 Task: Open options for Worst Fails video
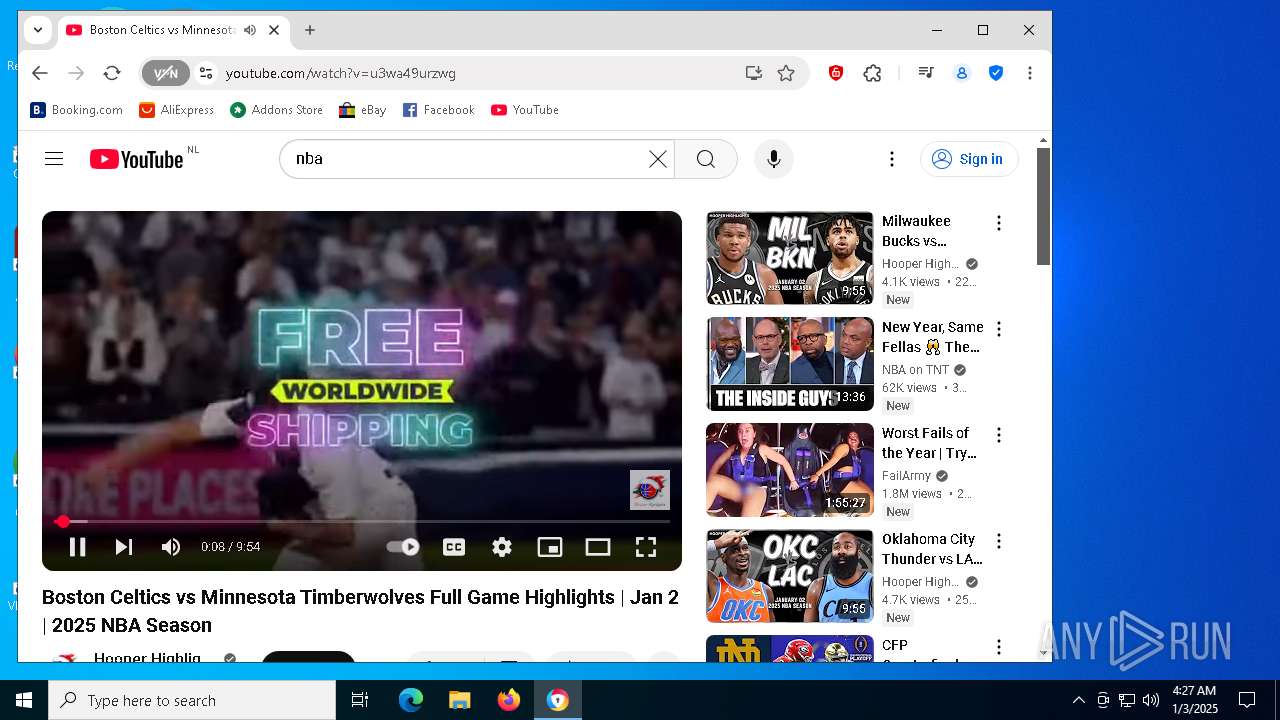(998, 435)
